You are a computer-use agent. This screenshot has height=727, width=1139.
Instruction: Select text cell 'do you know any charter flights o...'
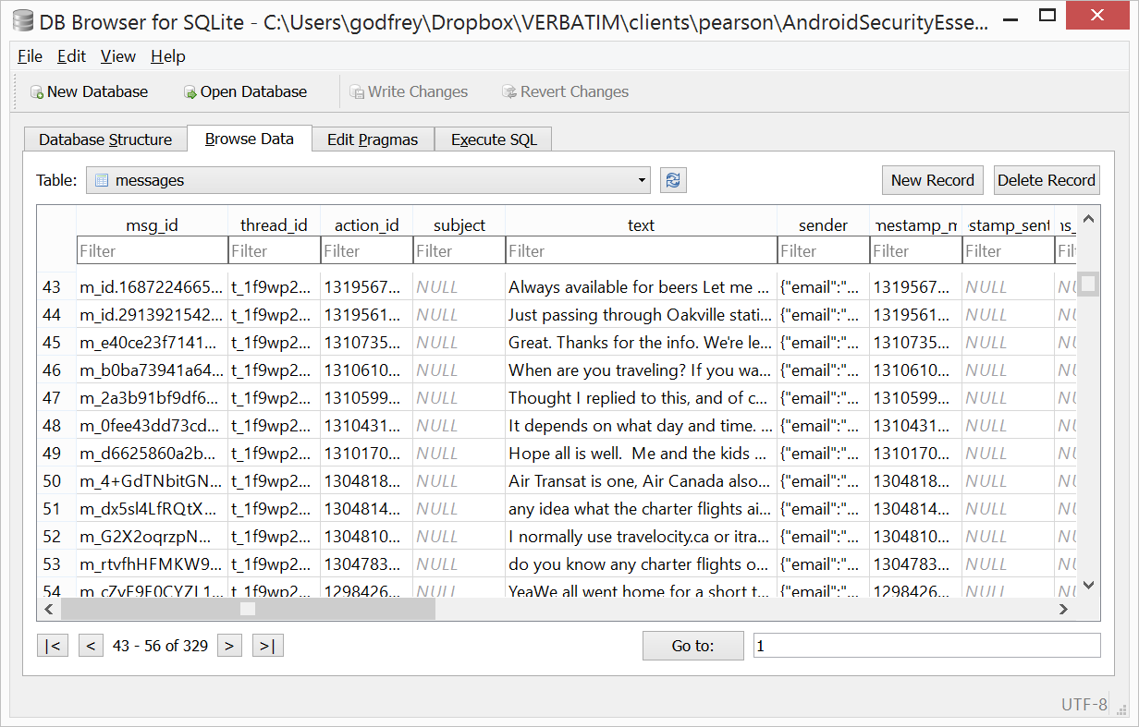click(x=641, y=564)
